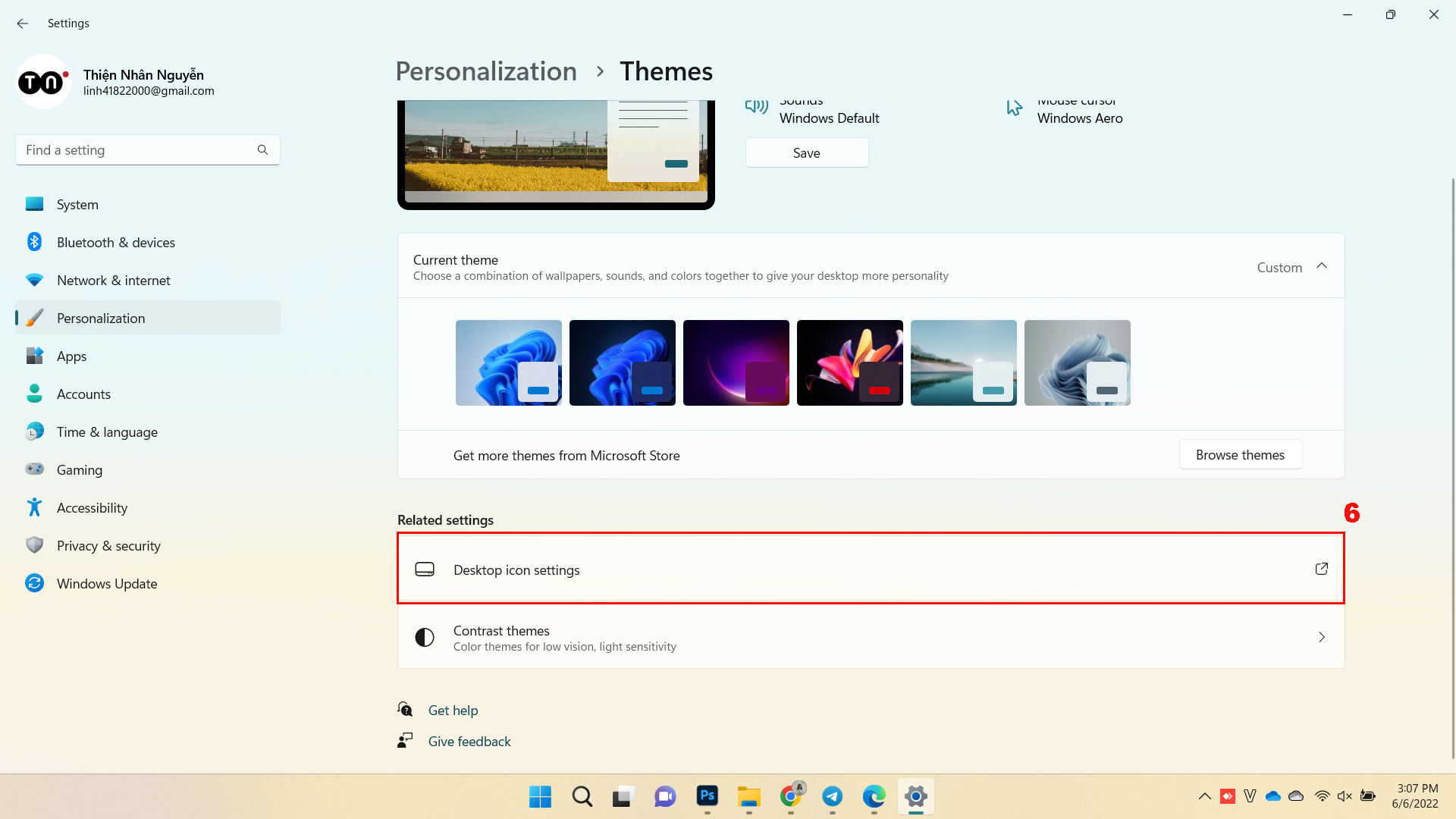
Task: Select the Windows dark bloom theme
Action: tap(623, 362)
